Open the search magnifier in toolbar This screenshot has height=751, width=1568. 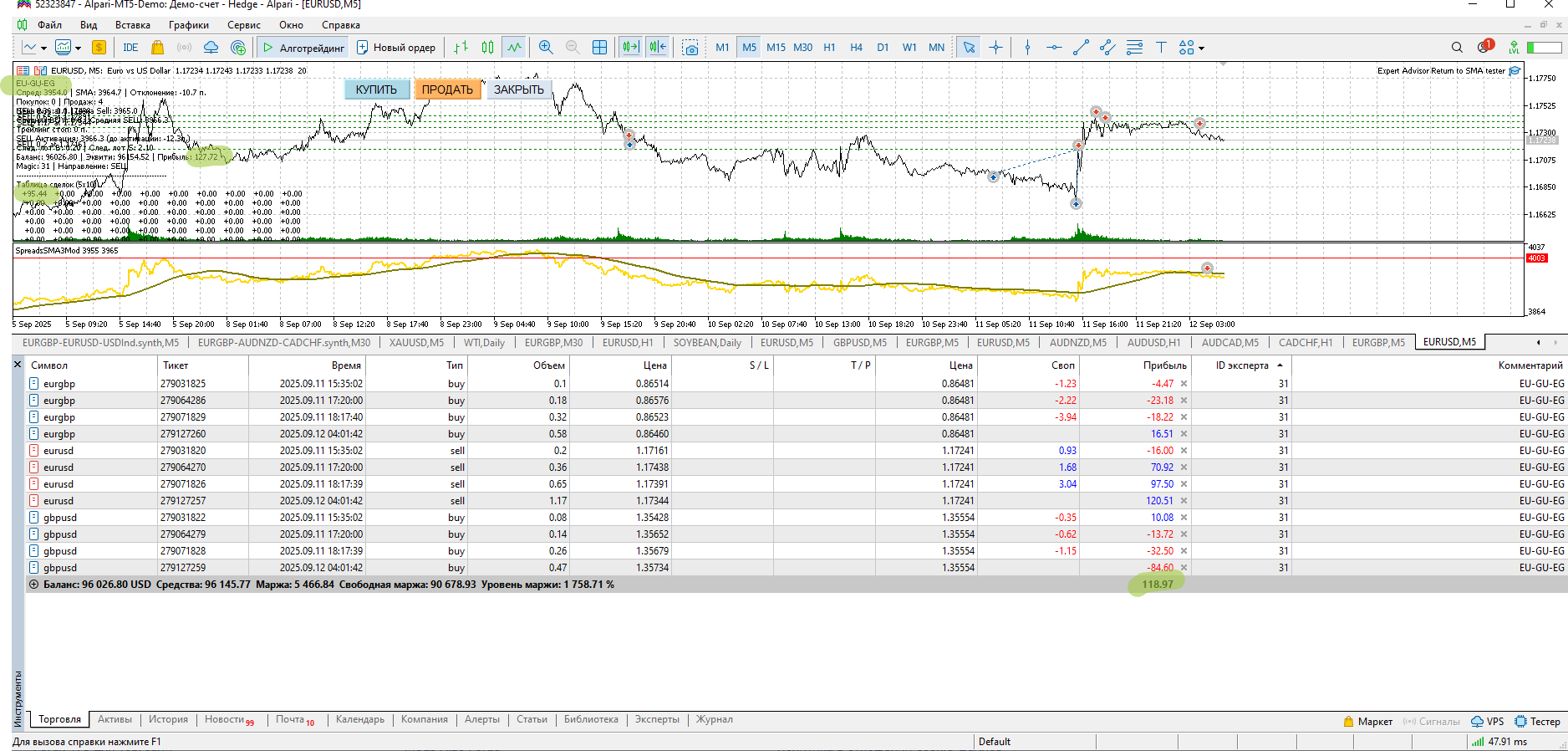[1457, 48]
